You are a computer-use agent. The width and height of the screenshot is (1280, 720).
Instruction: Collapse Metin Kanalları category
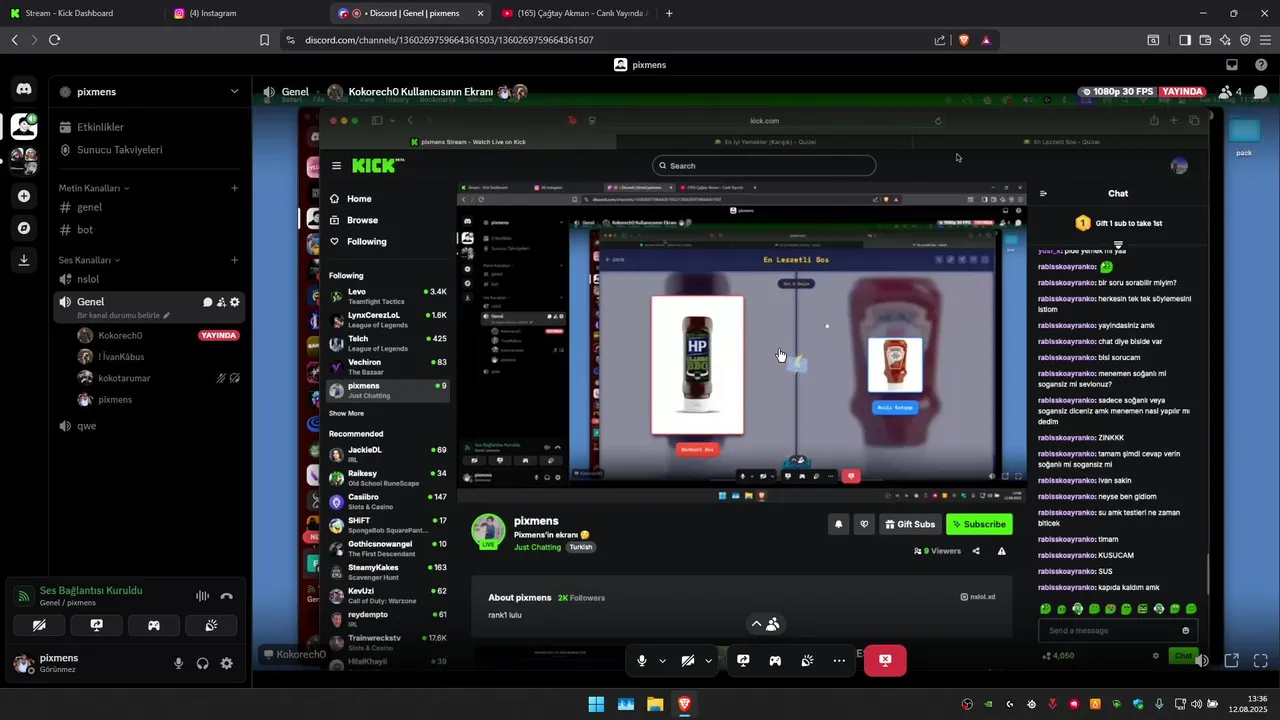(93, 188)
